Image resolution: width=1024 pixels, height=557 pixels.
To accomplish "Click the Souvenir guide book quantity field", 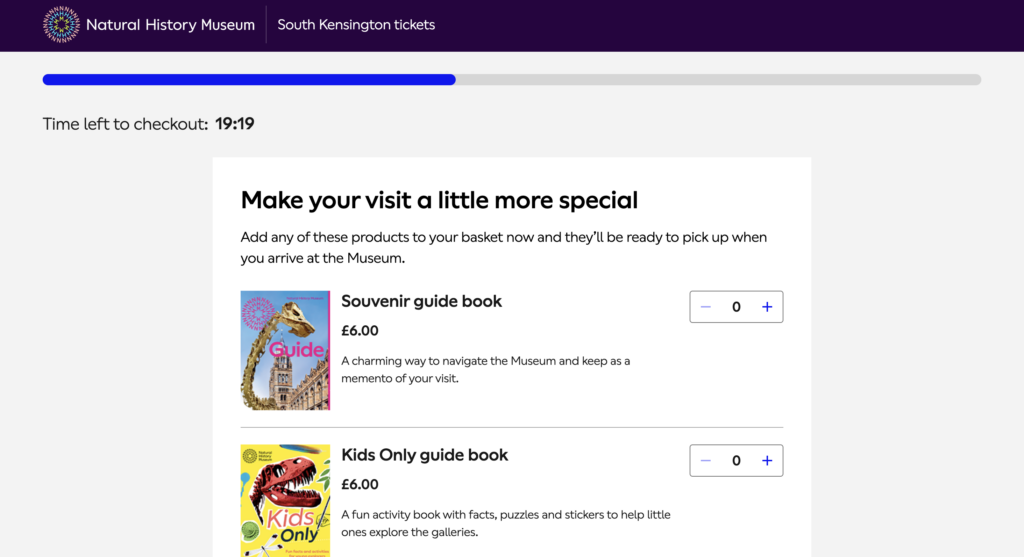I will (x=736, y=307).
